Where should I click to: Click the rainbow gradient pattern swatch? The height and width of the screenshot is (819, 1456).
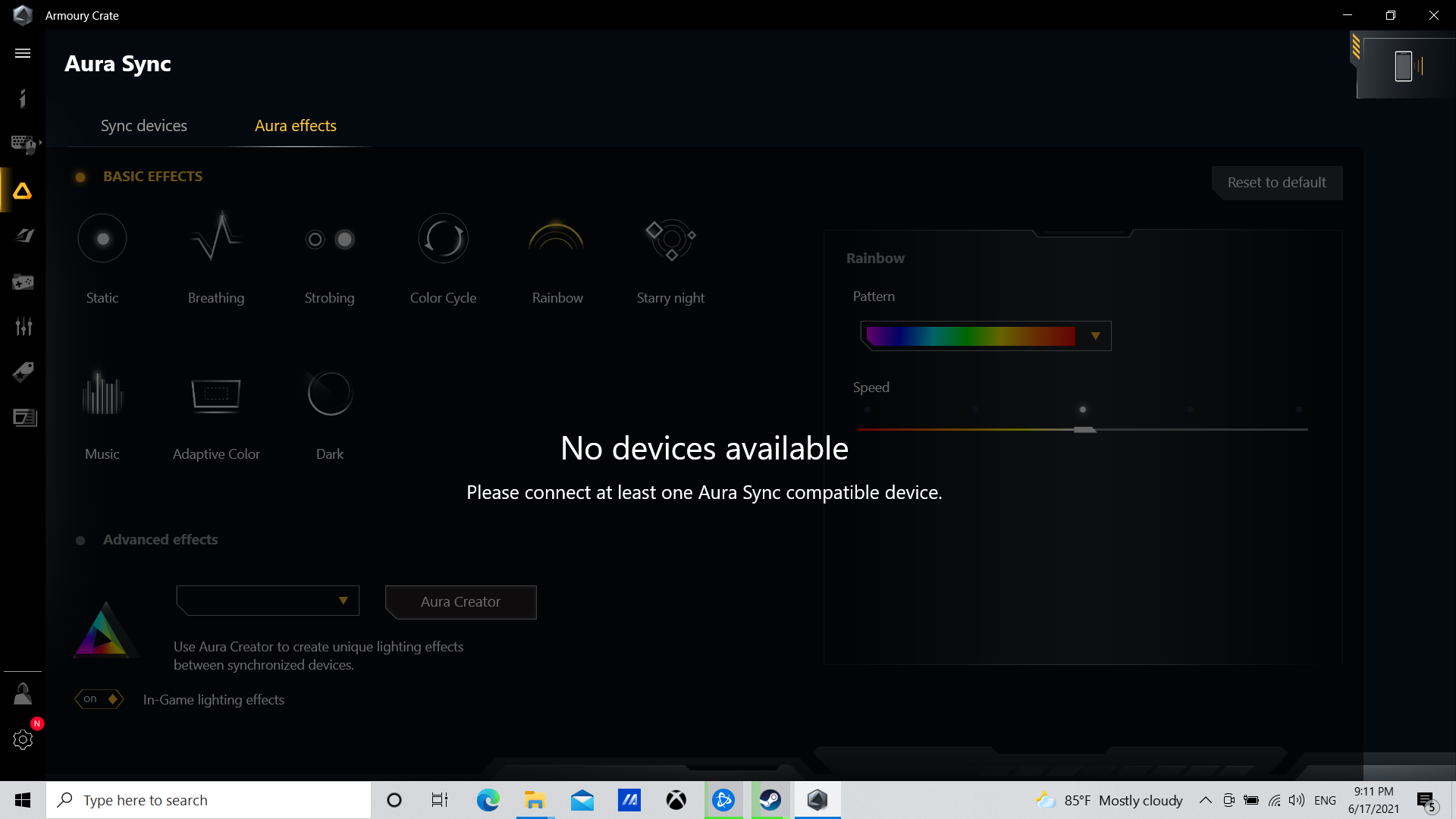[971, 336]
